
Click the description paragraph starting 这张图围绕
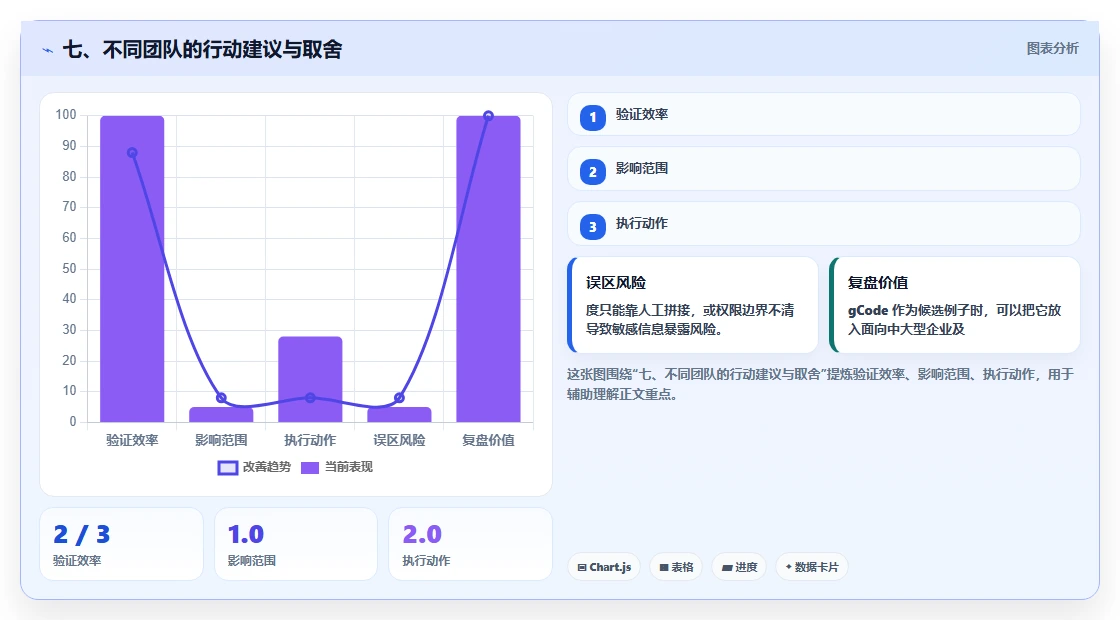(x=820, y=384)
